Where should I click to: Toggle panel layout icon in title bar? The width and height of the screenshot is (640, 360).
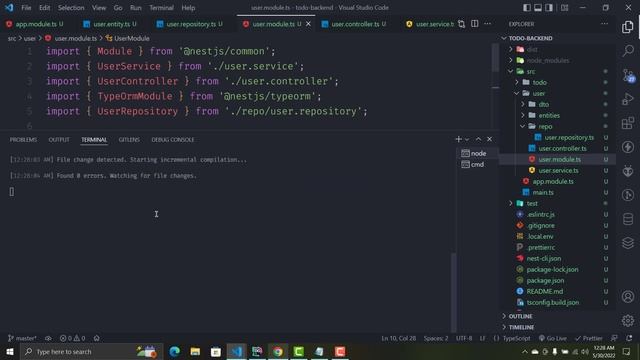point(538,8)
